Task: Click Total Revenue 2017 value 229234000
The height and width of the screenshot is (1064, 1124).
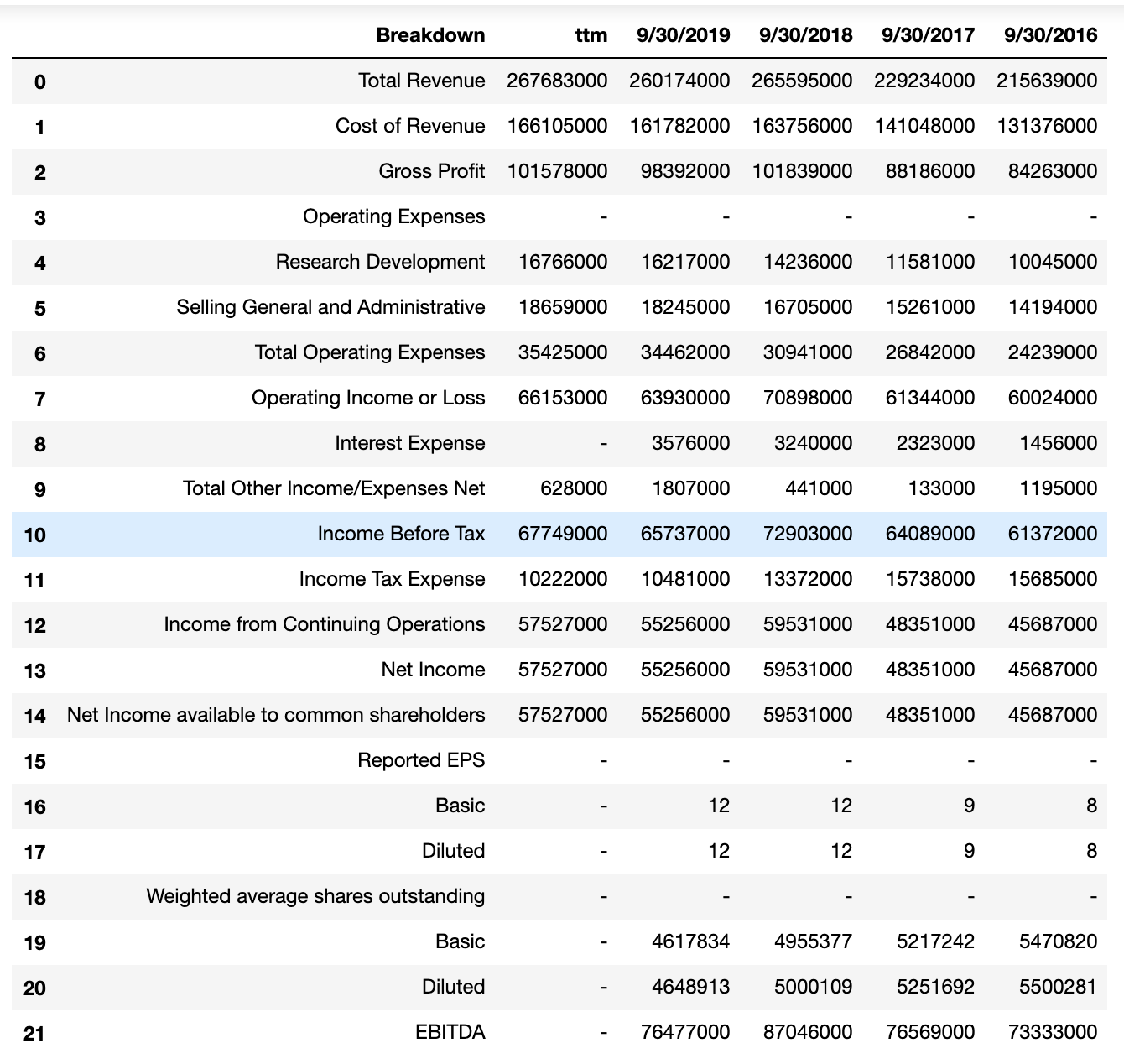Action: pos(924,81)
